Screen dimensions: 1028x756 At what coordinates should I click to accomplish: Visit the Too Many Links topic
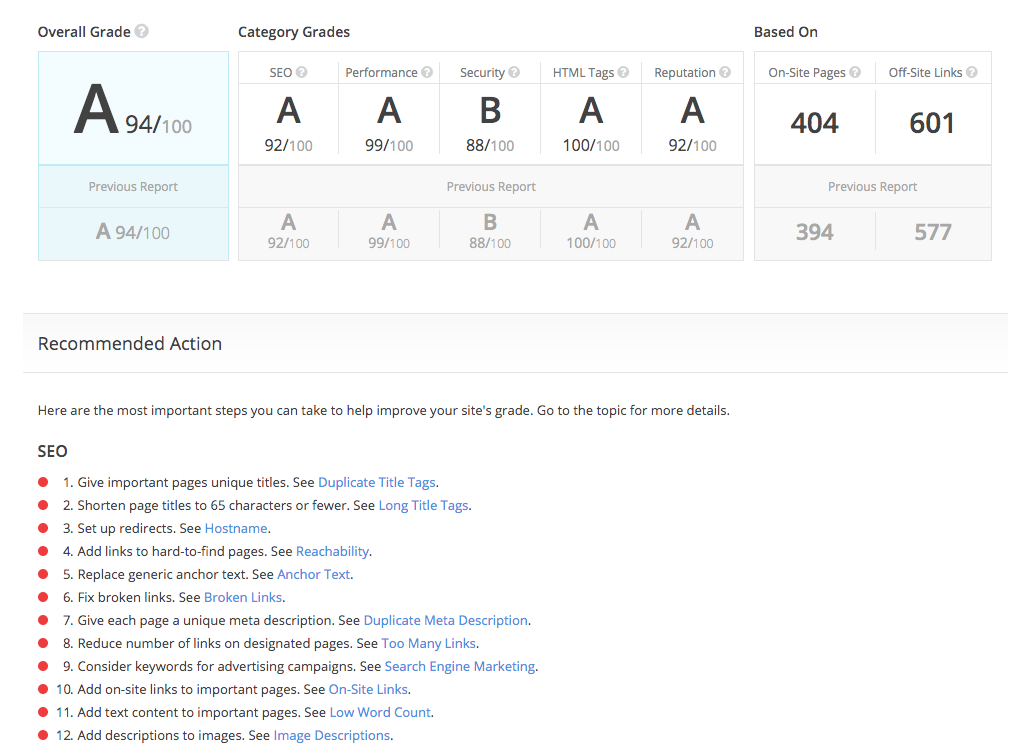pos(428,643)
